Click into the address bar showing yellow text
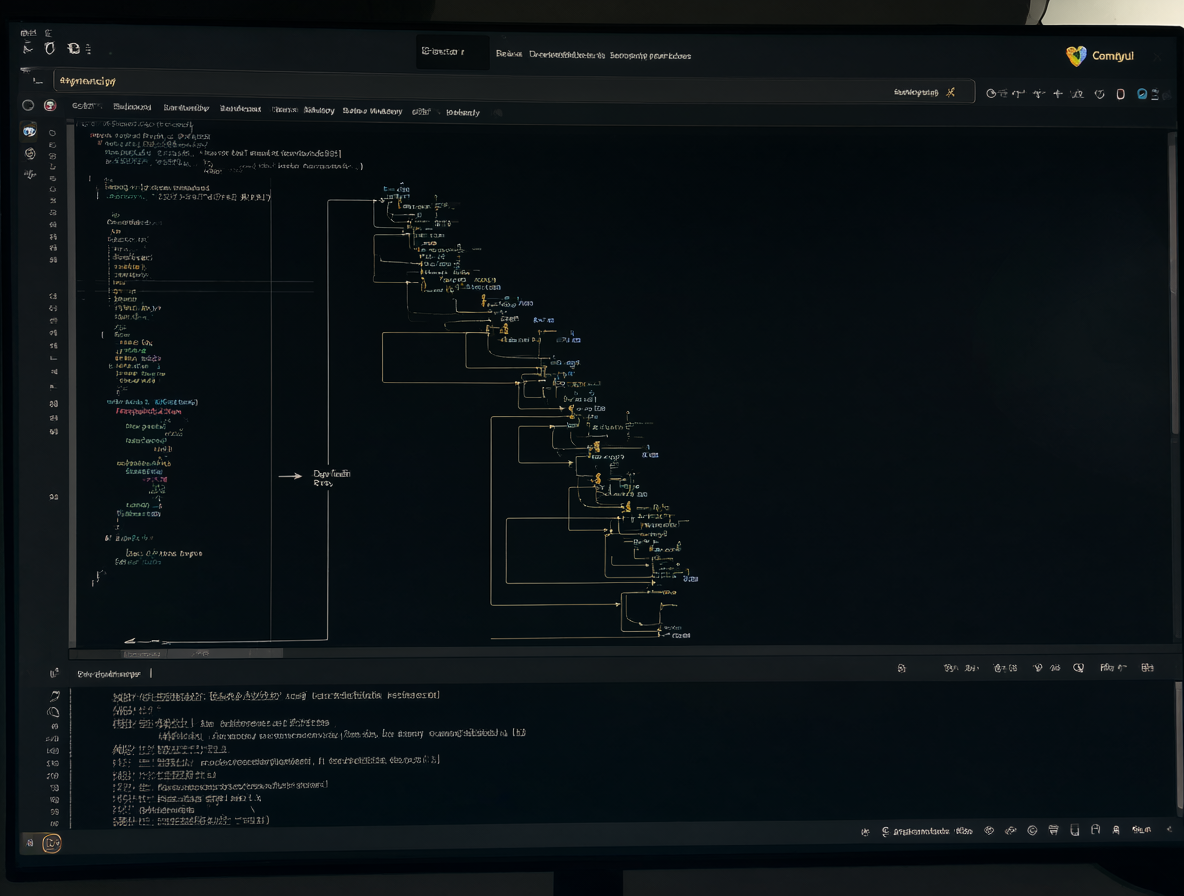The height and width of the screenshot is (896, 1184). pos(513,86)
